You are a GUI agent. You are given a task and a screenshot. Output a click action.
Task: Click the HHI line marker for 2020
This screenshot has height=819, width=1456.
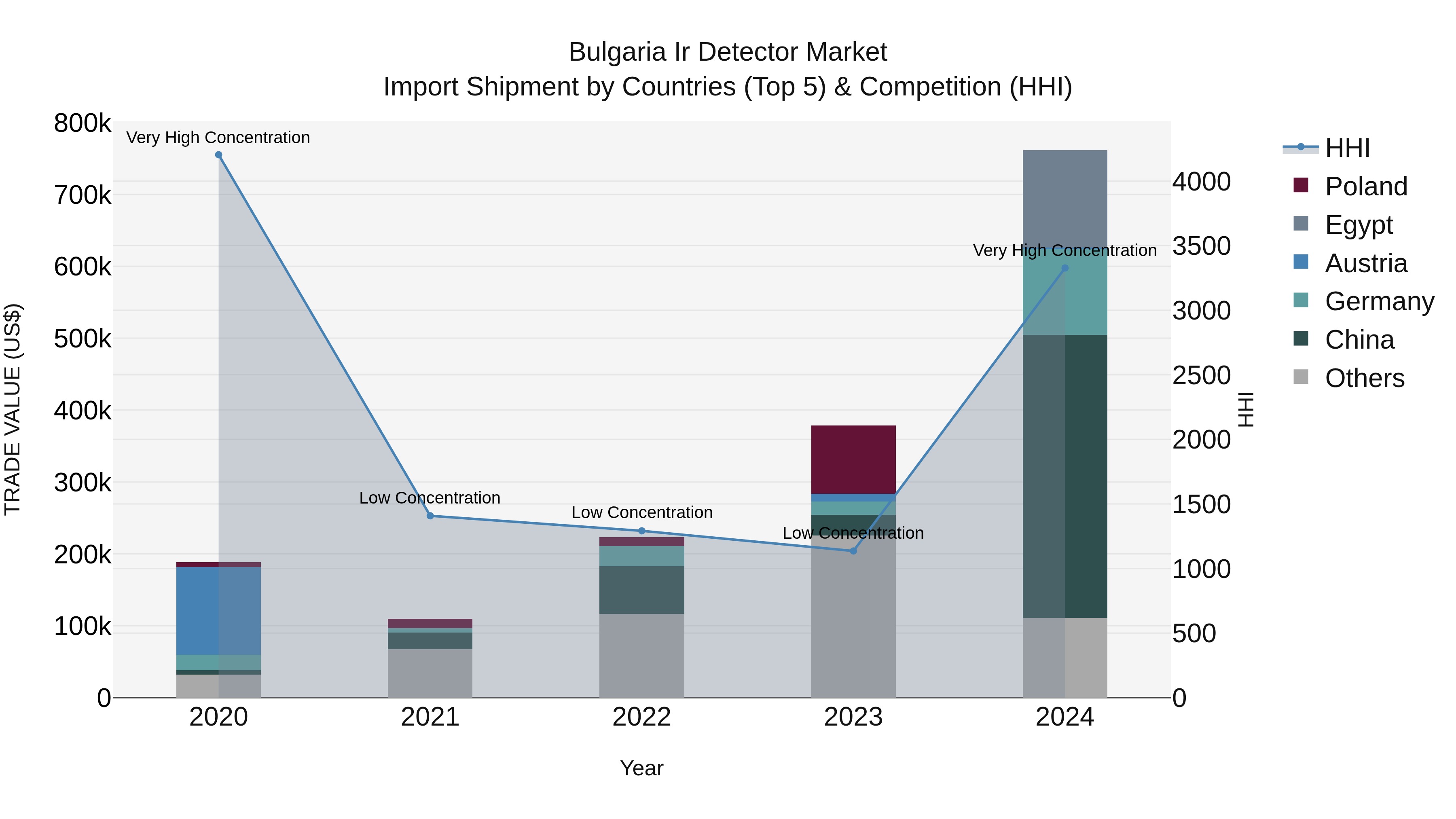pos(219,155)
